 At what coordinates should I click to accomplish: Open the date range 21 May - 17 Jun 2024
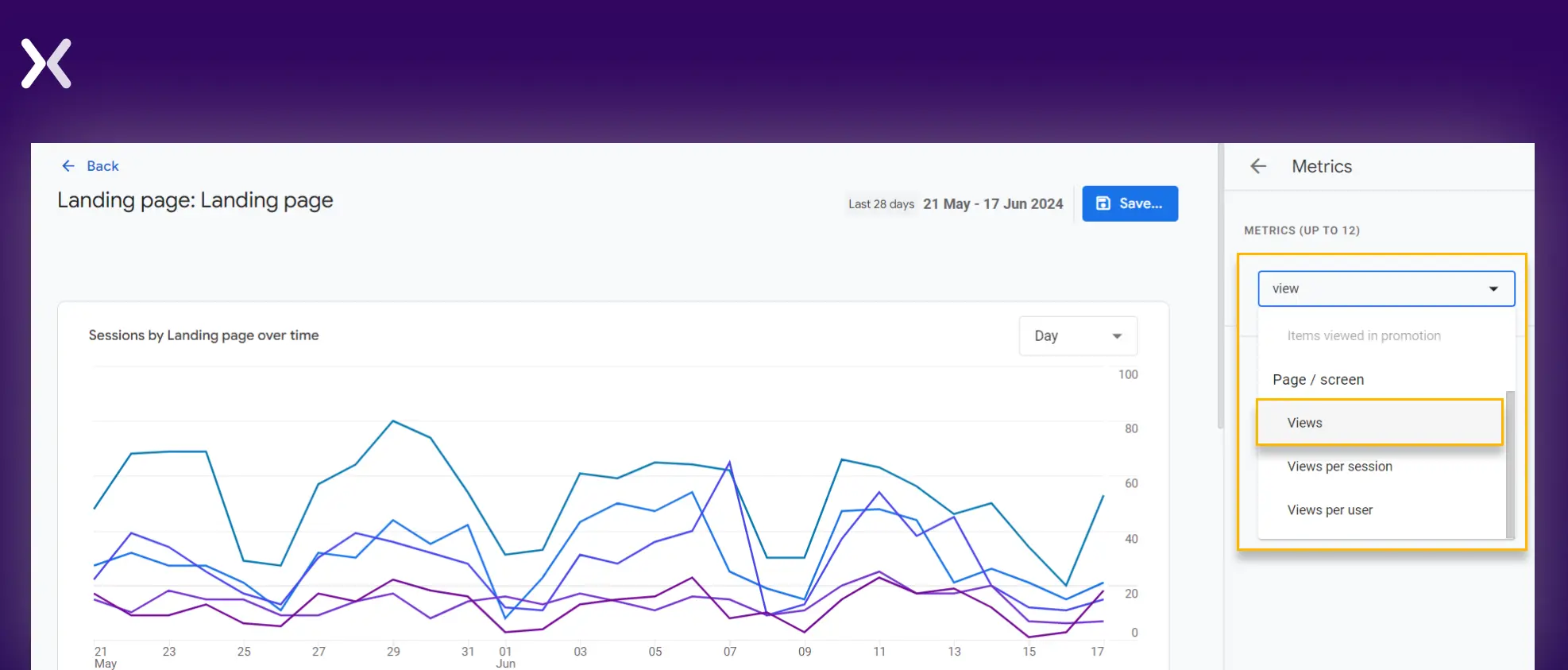[993, 204]
